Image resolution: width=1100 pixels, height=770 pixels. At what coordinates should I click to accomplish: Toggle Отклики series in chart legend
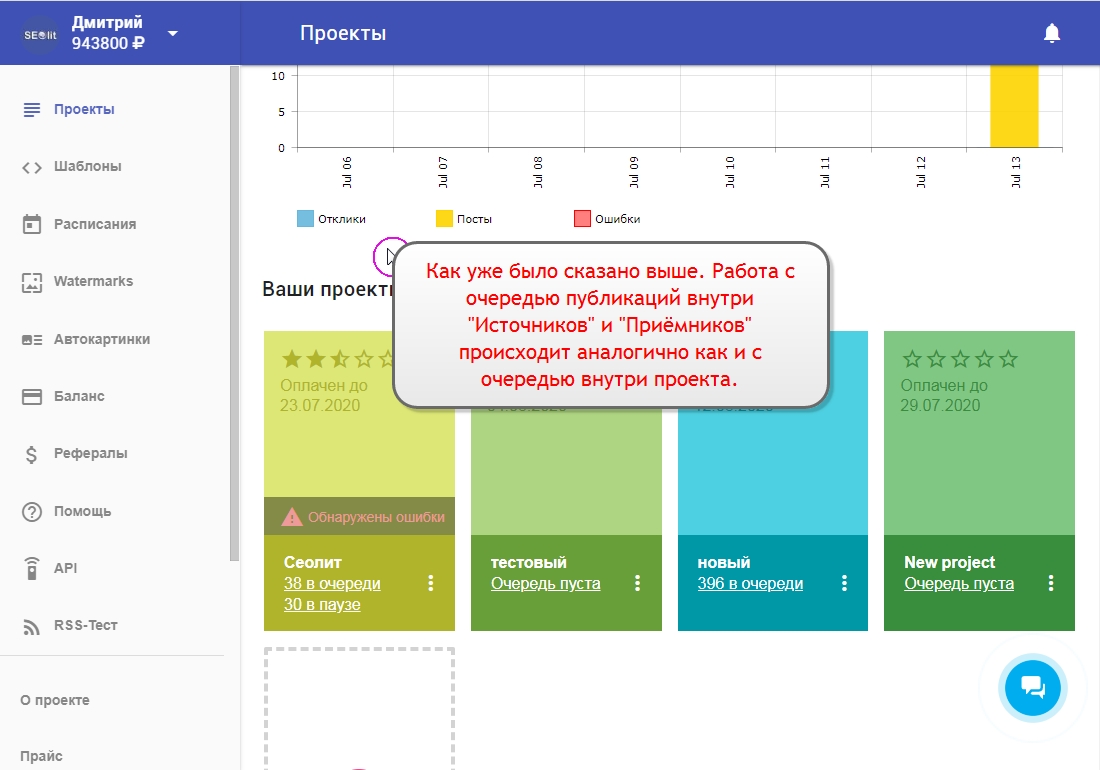point(332,219)
